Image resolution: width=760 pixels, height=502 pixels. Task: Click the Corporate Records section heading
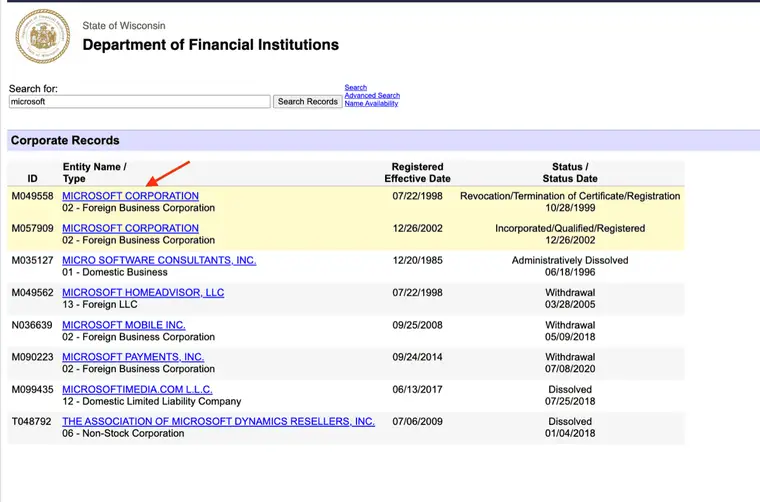(x=65, y=141)
